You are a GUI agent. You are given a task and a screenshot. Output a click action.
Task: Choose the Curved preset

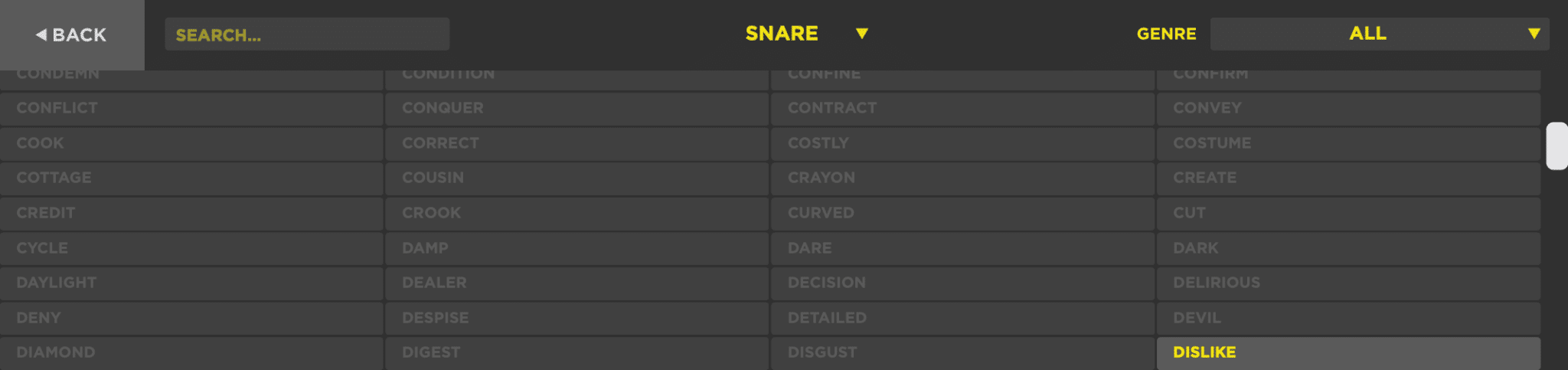pyautogui.click(x=962, y=213)
